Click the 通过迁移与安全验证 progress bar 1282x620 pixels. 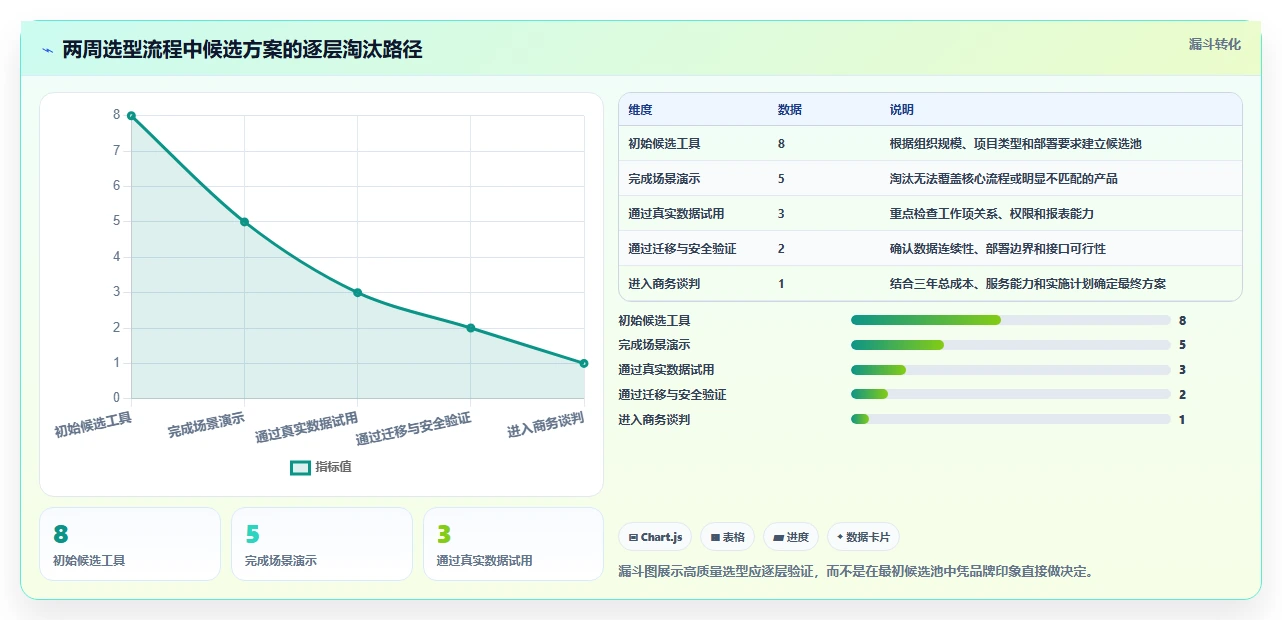coord(1010,395)
